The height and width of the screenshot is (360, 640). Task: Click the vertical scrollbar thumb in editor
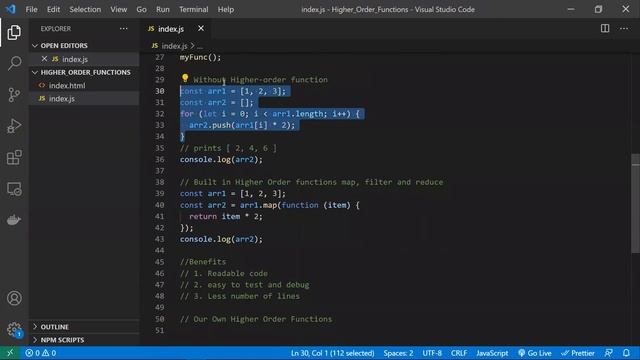pos(636,204)
